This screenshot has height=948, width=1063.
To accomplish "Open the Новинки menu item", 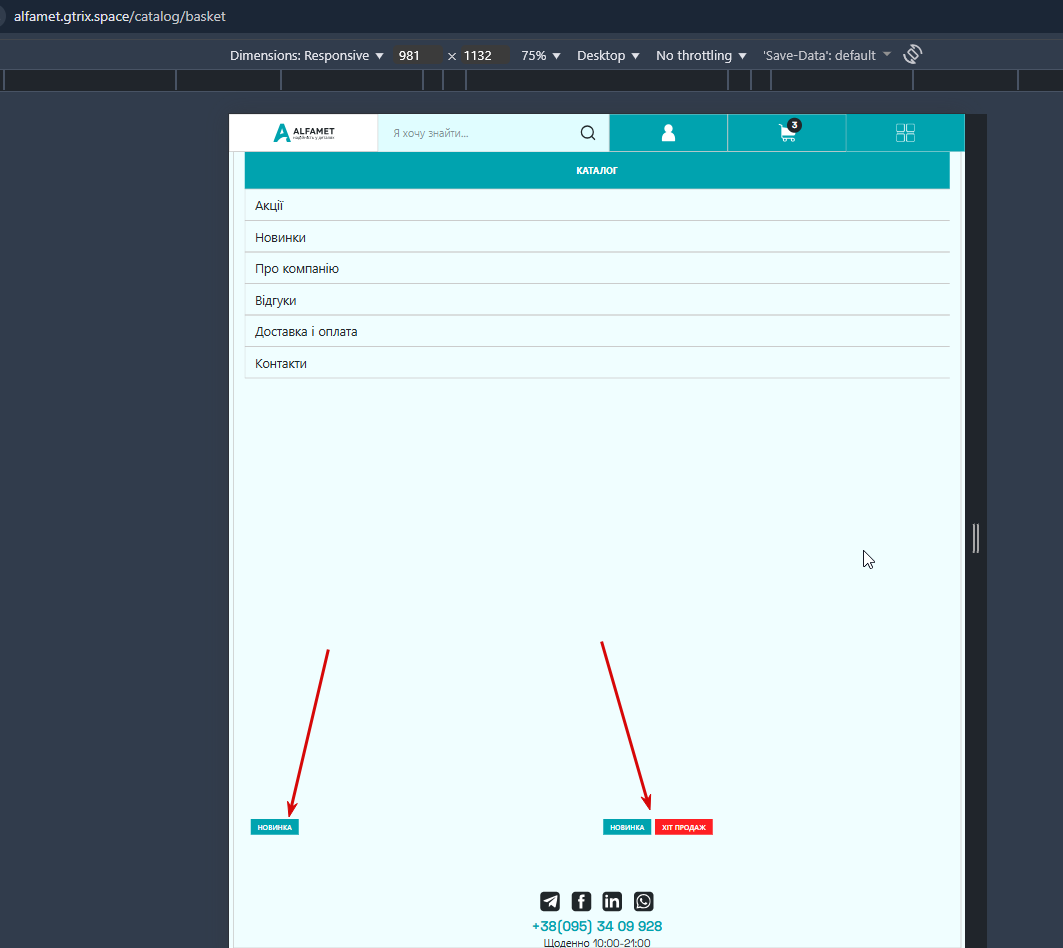I will [597, 237].
